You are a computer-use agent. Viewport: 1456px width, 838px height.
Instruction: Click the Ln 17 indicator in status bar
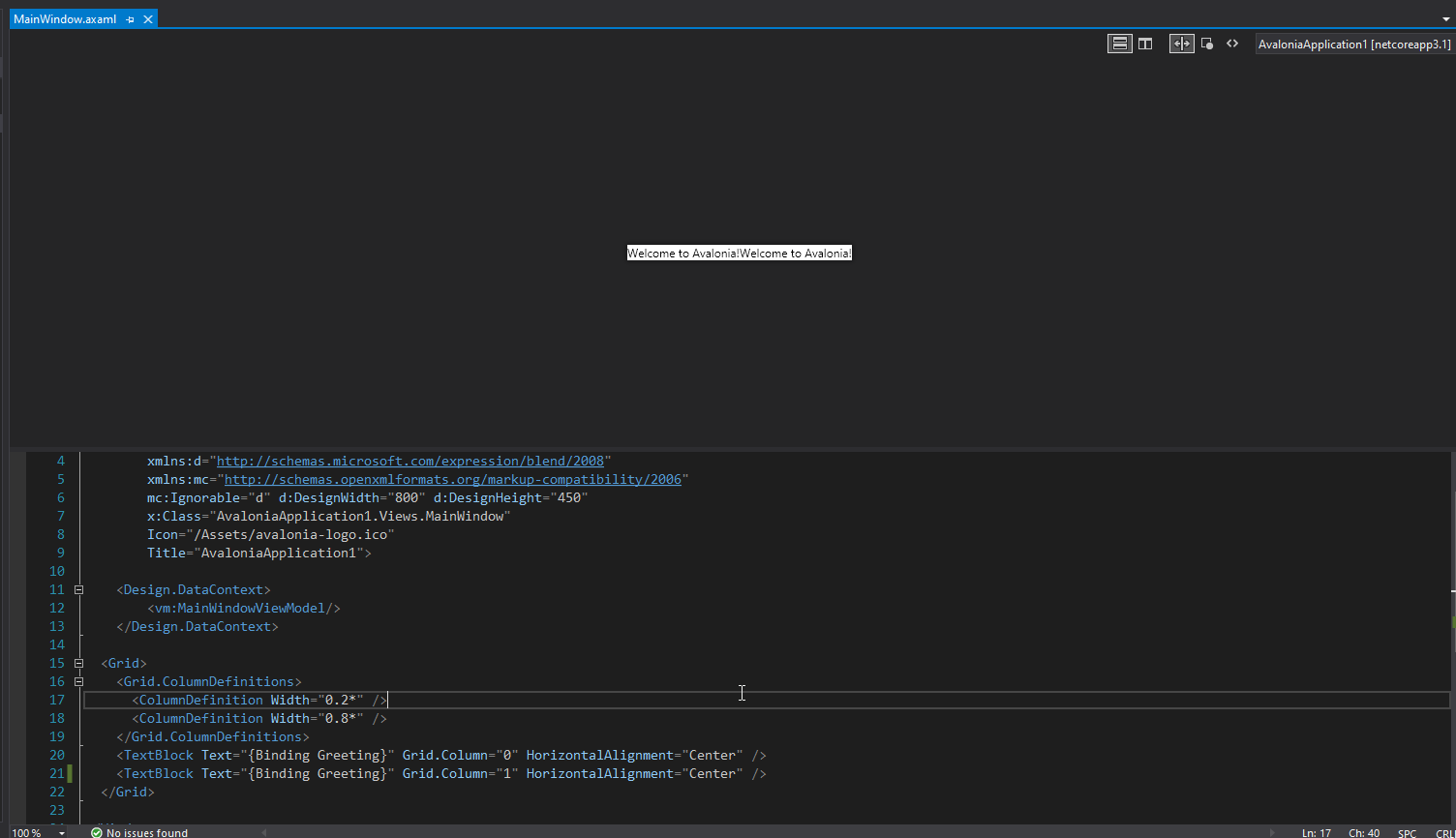click(x=1316, y=832)
